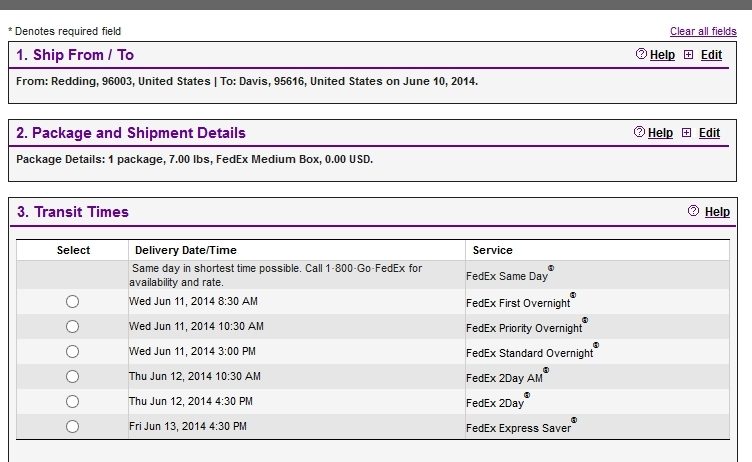Click the help question icon in Package Details

click(640, 132)
